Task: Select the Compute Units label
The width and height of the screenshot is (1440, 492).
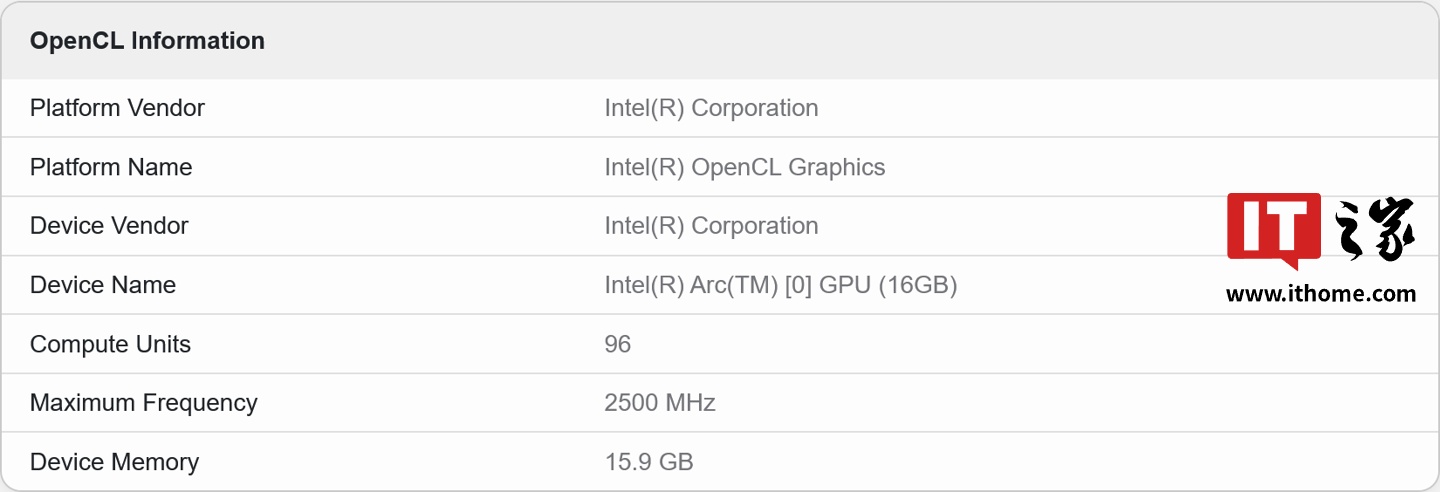Action: [x=110, y=344]
